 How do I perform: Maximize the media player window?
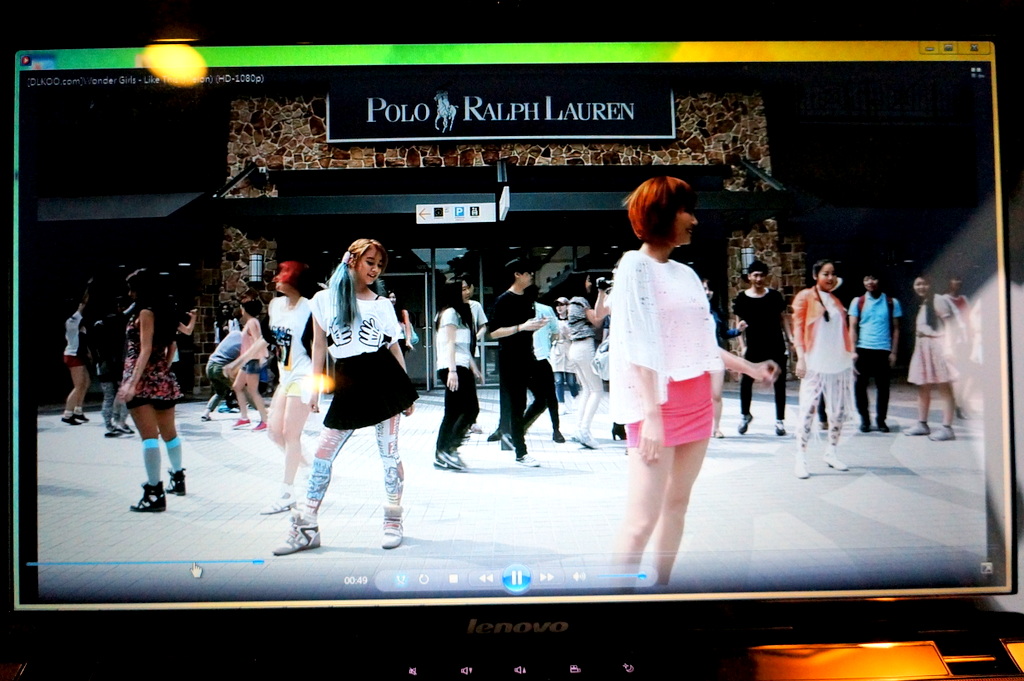[948, 47]
